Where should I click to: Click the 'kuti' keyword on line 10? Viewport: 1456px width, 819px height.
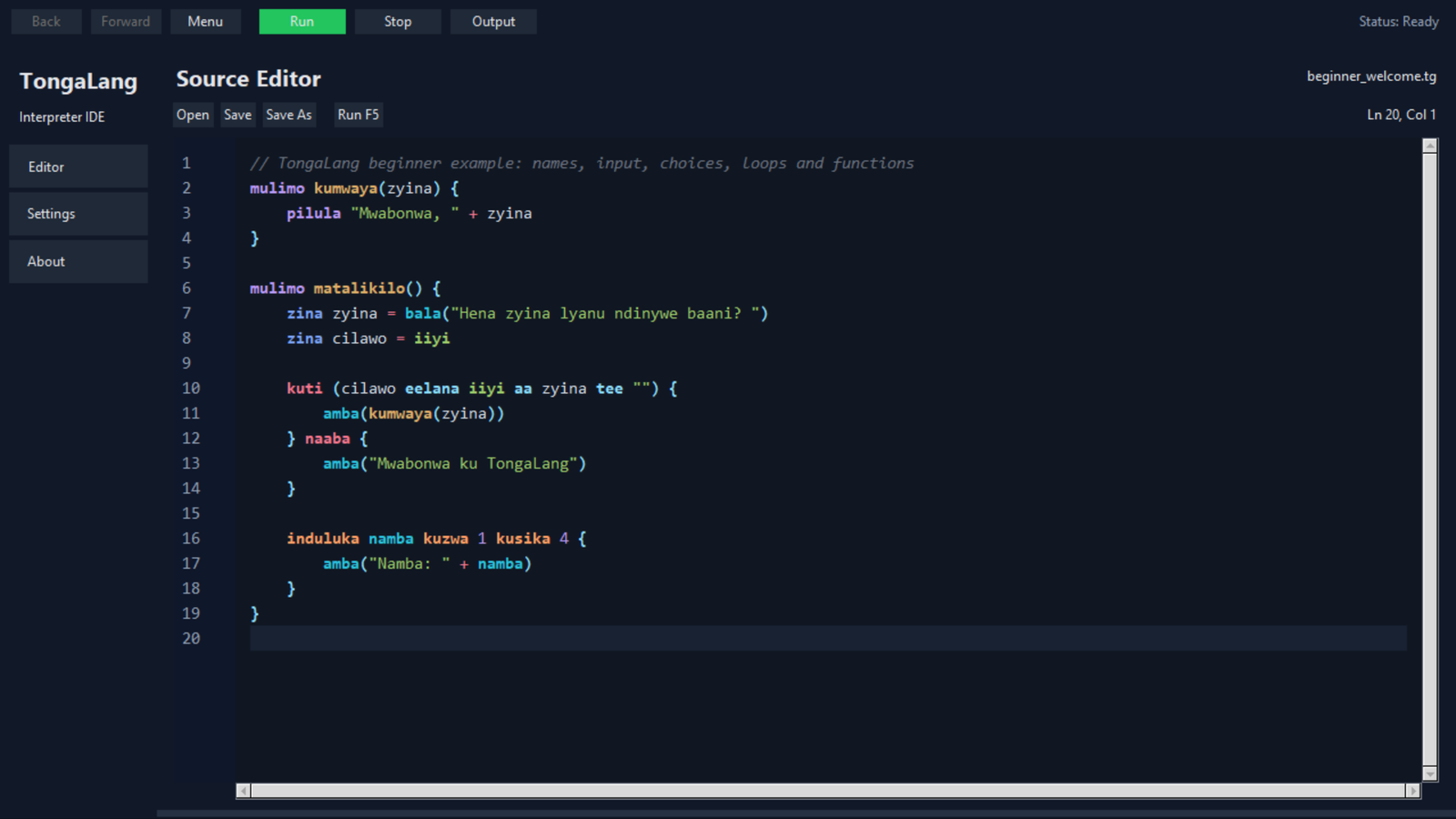coord(305,389)
